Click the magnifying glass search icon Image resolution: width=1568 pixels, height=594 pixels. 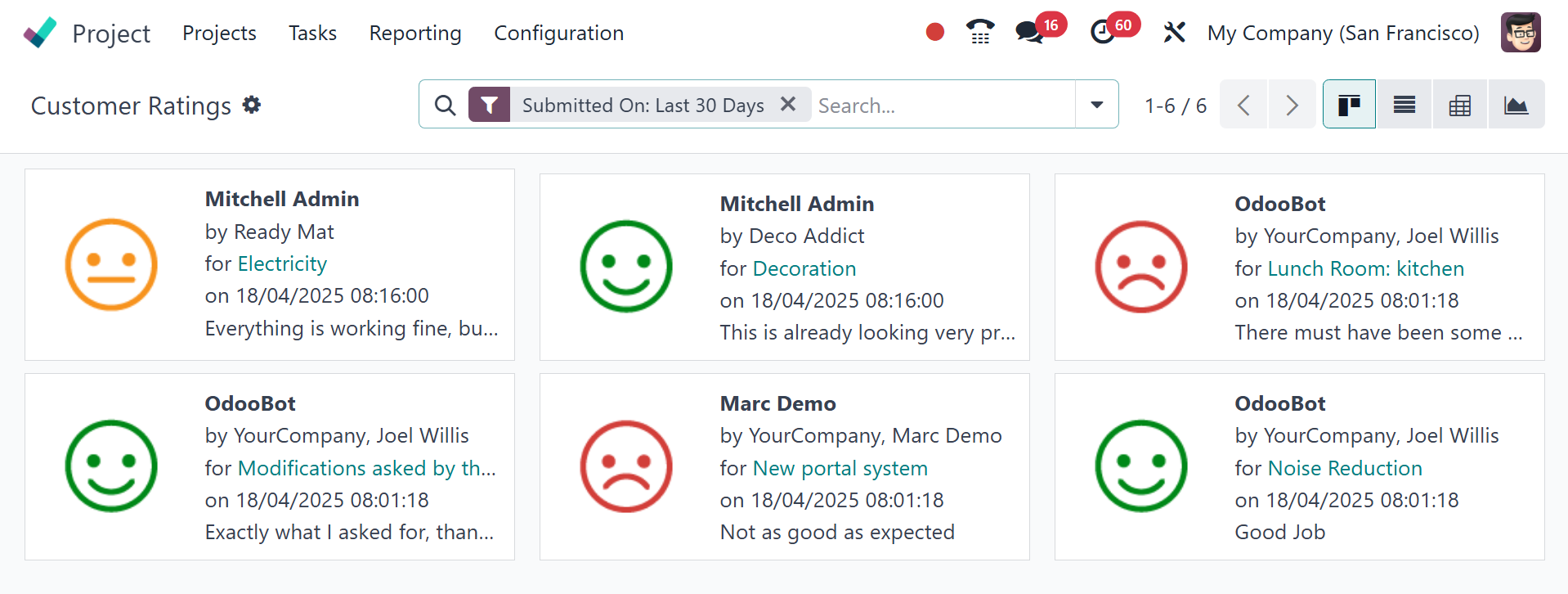445,105
